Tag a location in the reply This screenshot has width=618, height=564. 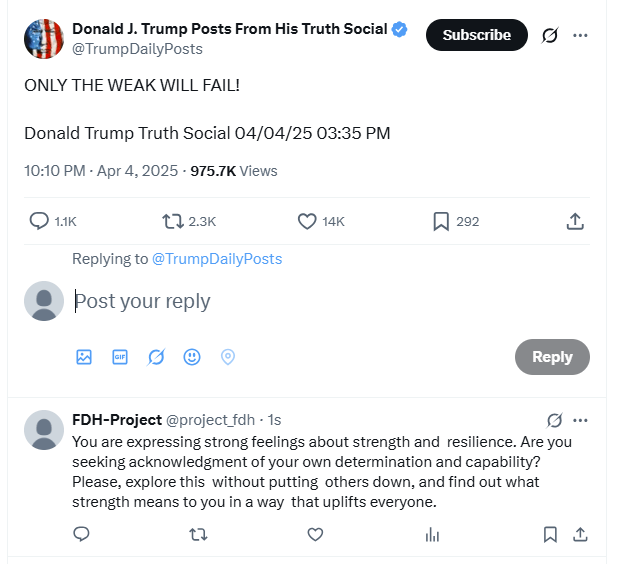click(x=227, y=357)
